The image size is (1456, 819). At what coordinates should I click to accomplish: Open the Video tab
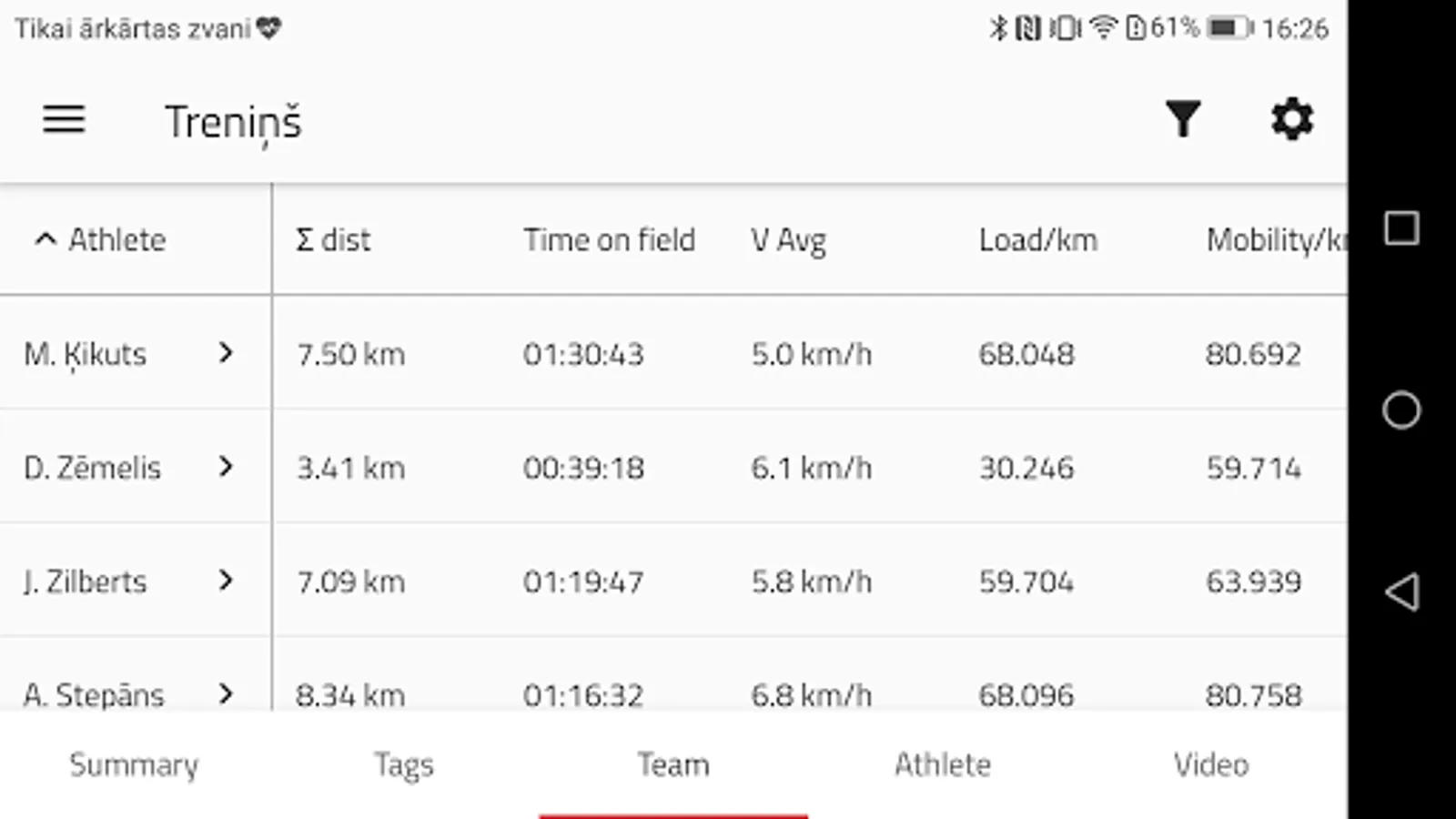1210,765
